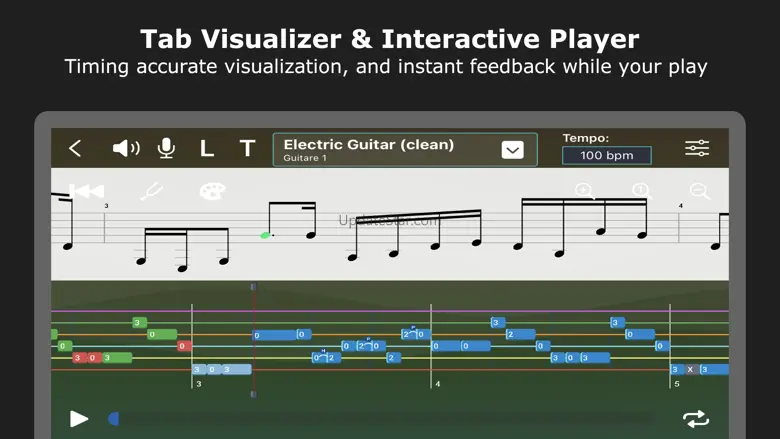The image size is (780, 439).
Task: Select the measure 4 marker in tab
Action: point(437,384)
